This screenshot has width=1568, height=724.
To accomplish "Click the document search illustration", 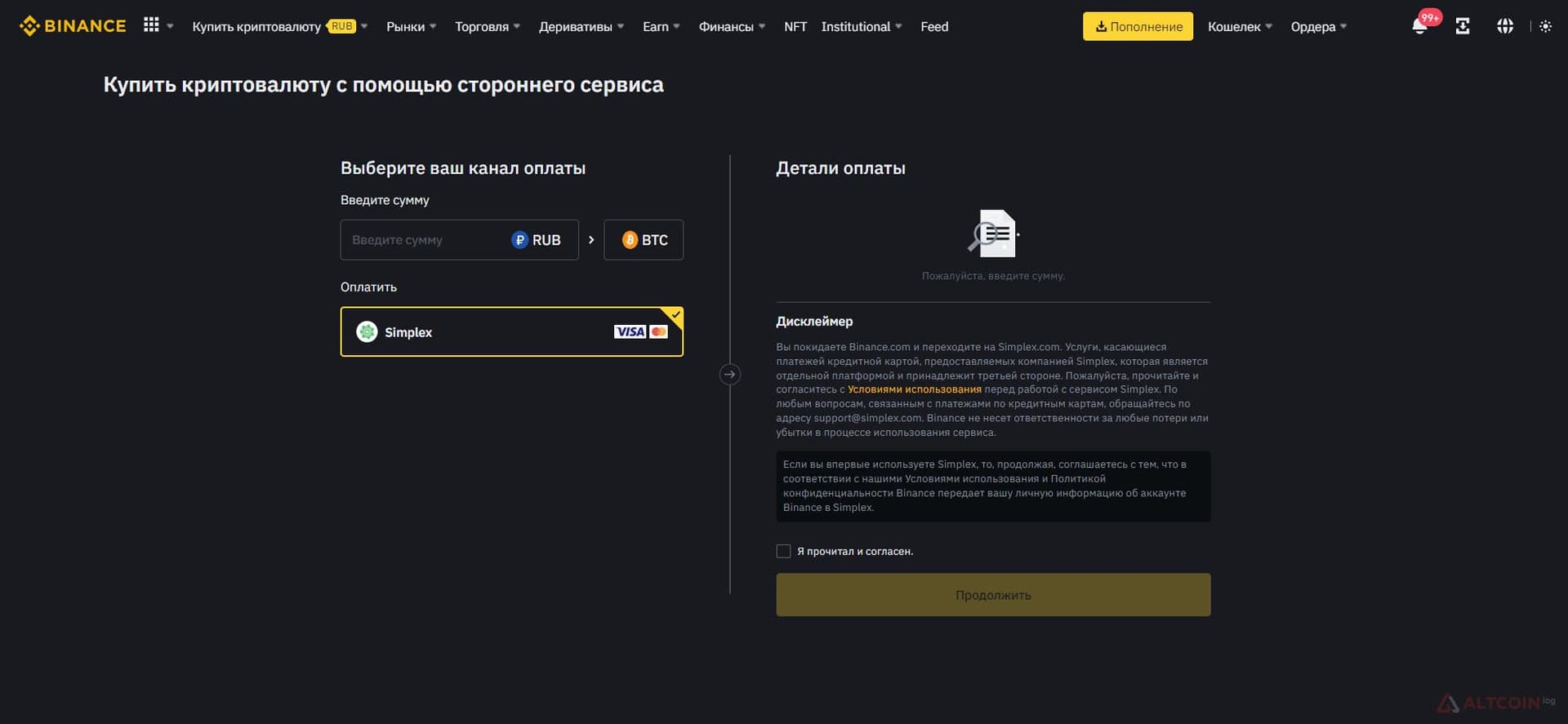I will point(993,233).
